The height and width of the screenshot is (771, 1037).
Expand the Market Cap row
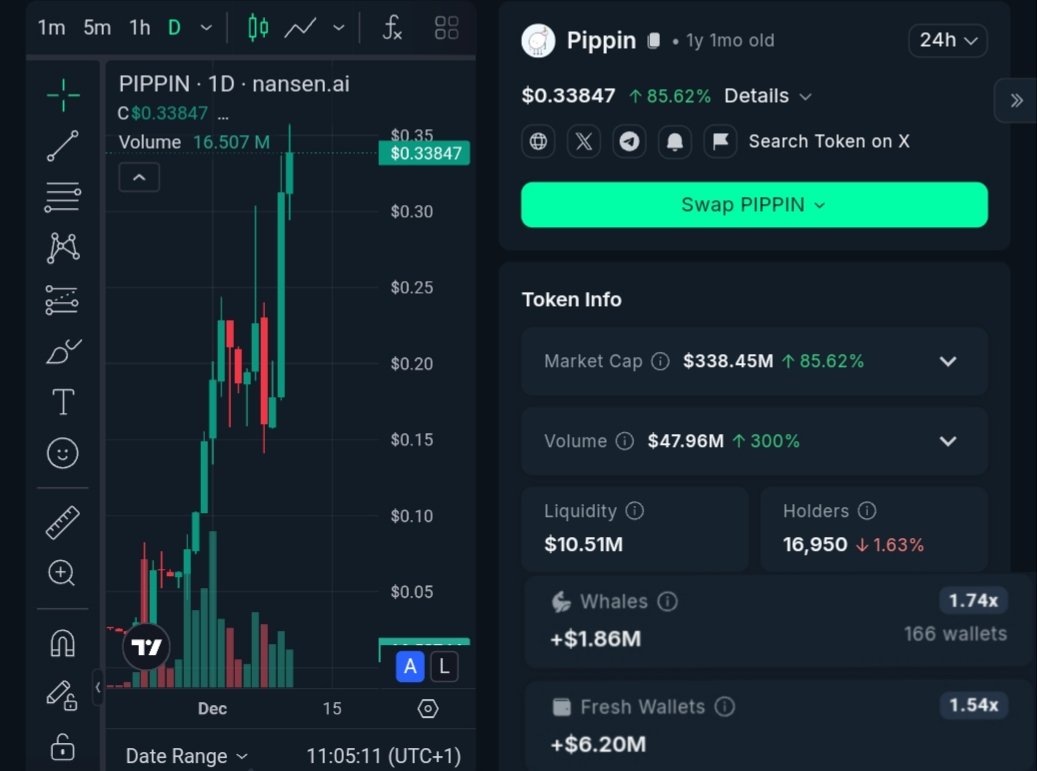947,361
